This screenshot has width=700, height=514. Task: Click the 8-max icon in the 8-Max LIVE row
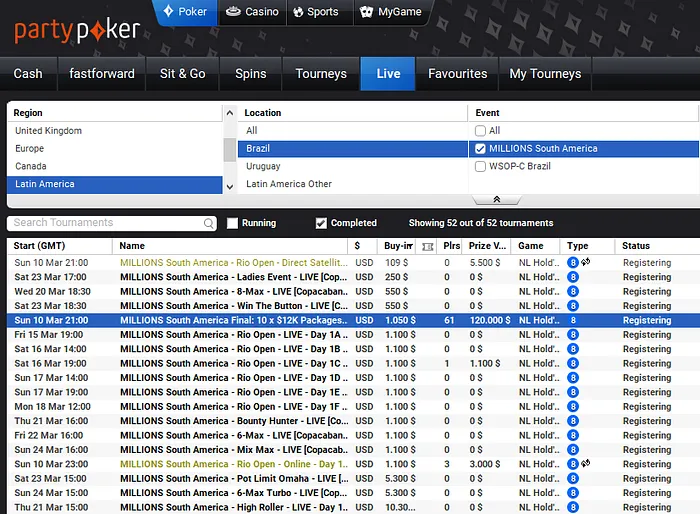tap(573, 292)
